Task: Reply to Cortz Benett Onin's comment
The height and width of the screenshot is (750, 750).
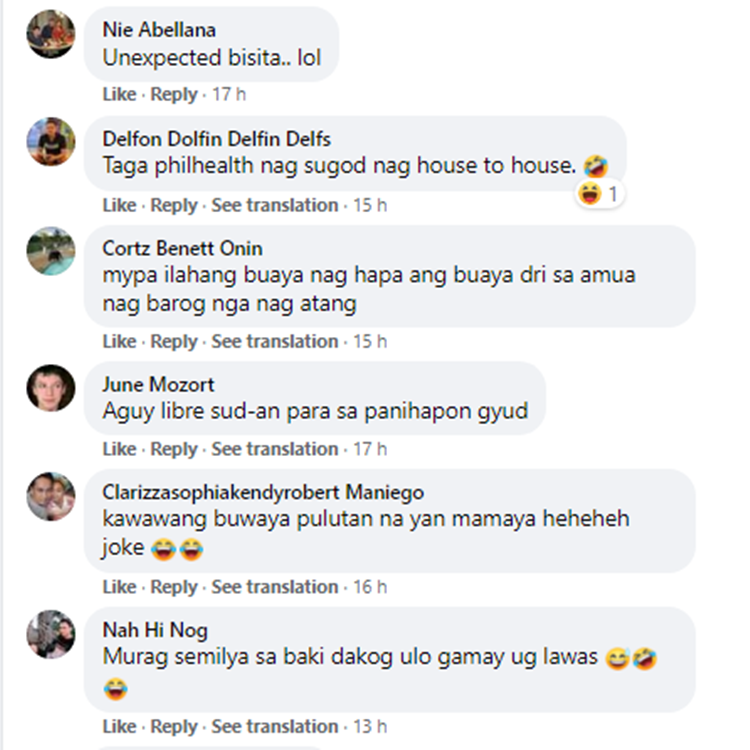Action: point(174,342)
